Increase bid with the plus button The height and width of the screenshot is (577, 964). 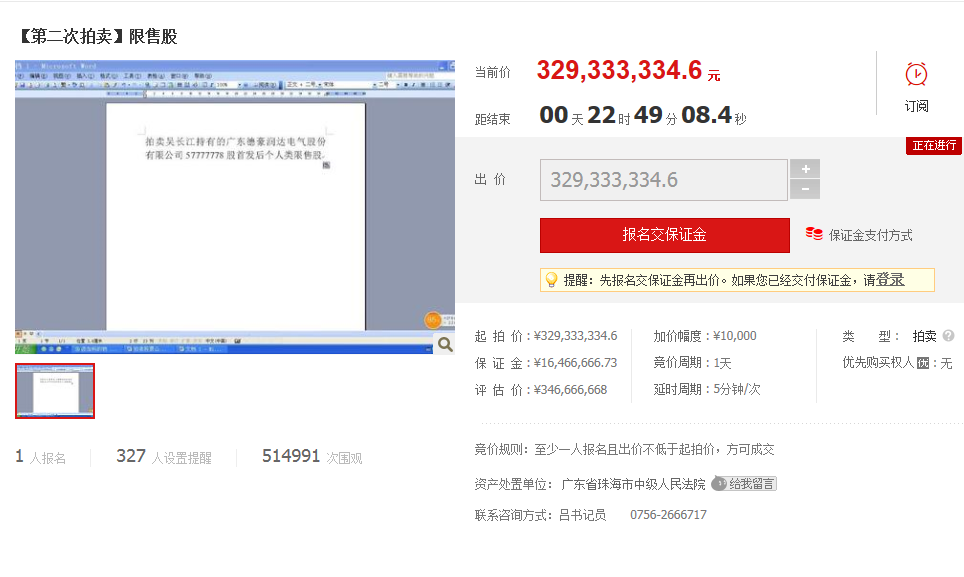click(x=805, y=169)
